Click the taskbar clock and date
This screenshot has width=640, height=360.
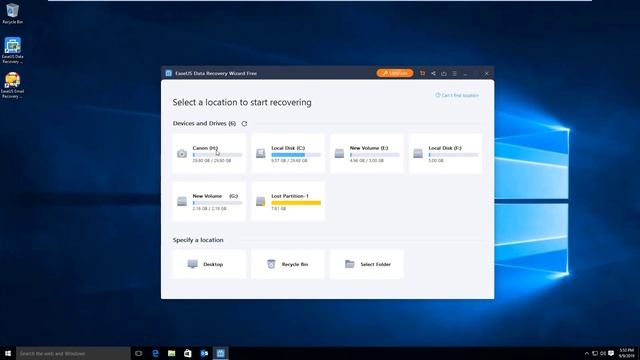pos(627,353)
